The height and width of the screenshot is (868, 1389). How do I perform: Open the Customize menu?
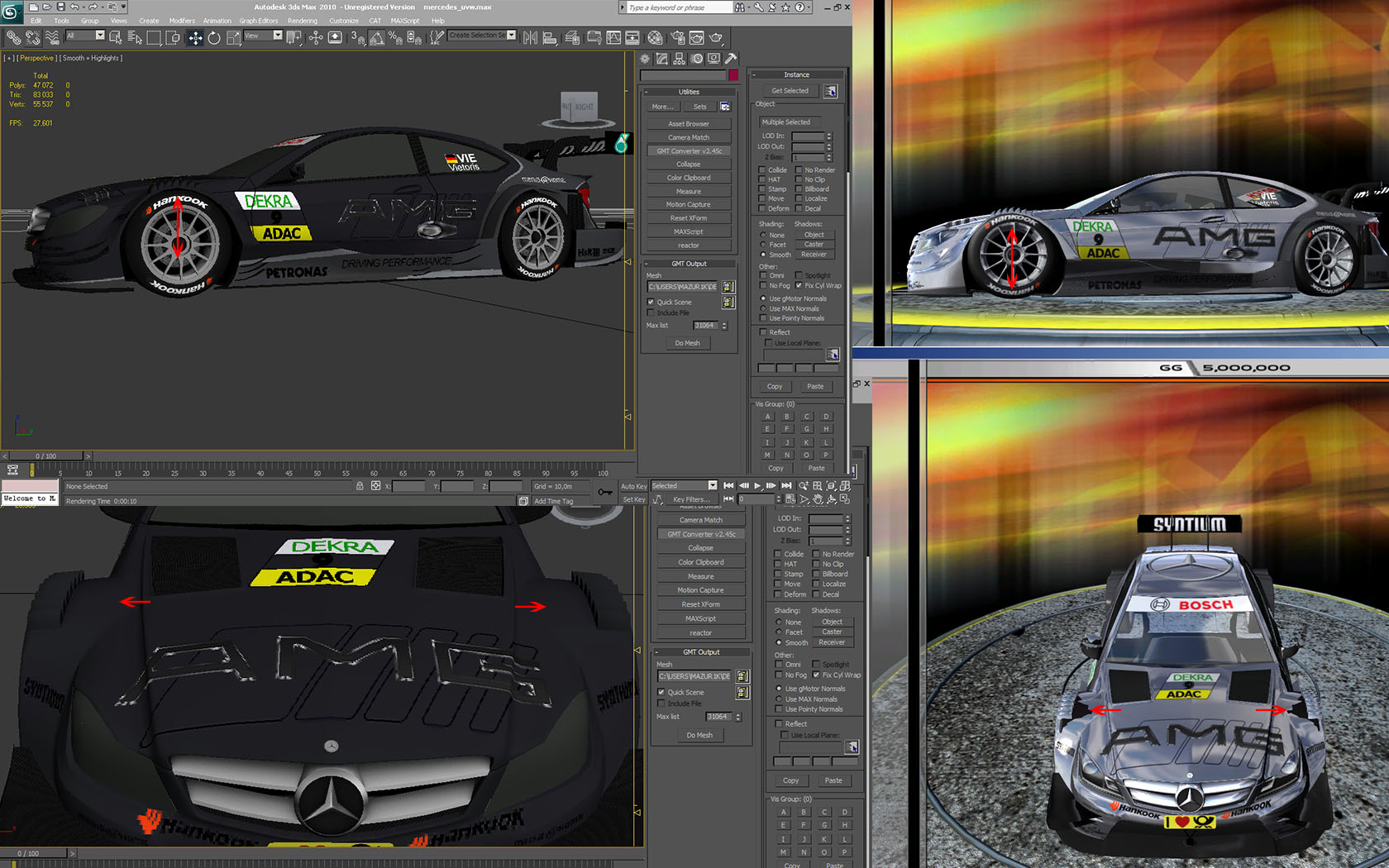(344, 21)
